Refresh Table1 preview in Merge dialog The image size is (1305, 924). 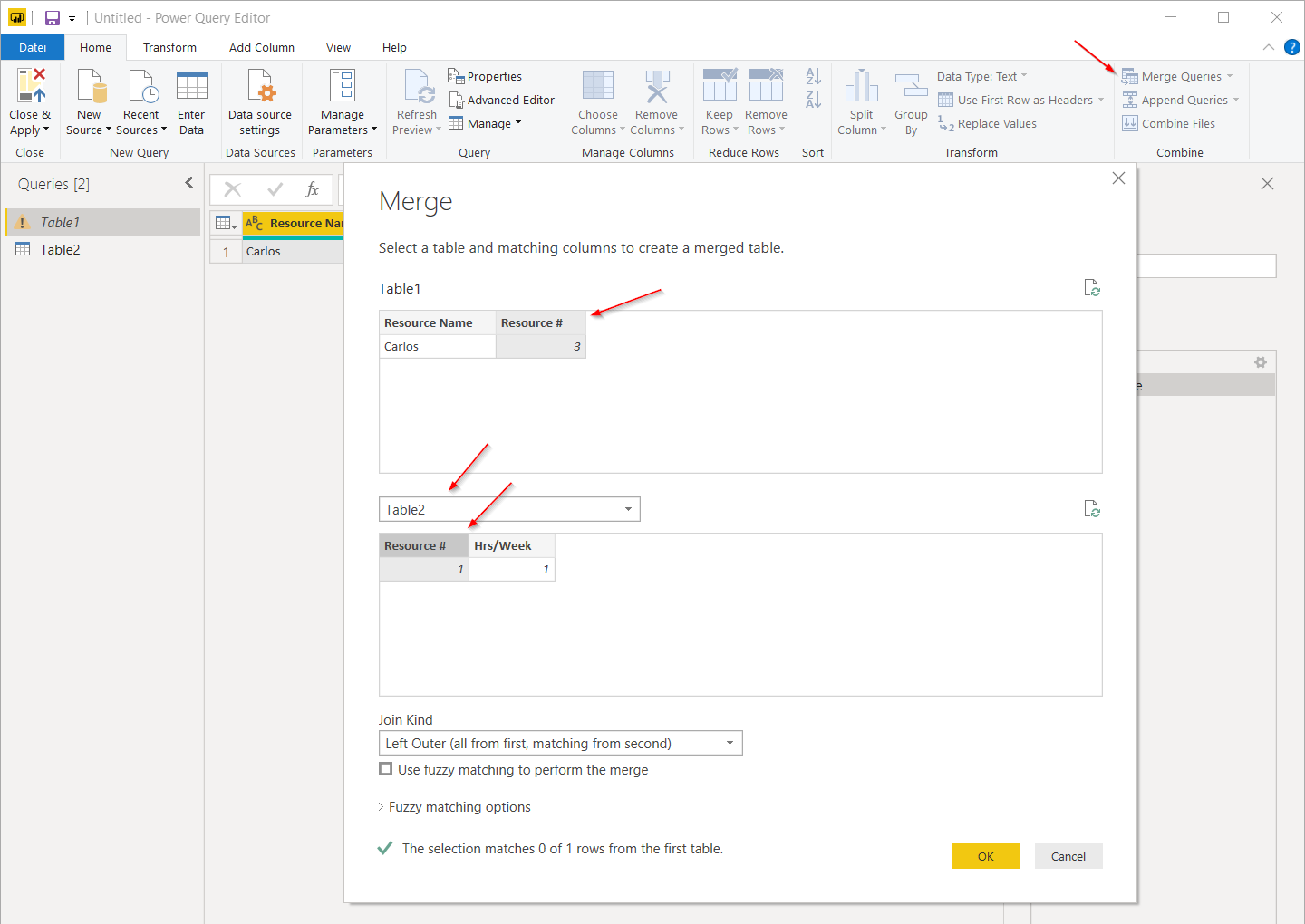[x=1092, y=288]
